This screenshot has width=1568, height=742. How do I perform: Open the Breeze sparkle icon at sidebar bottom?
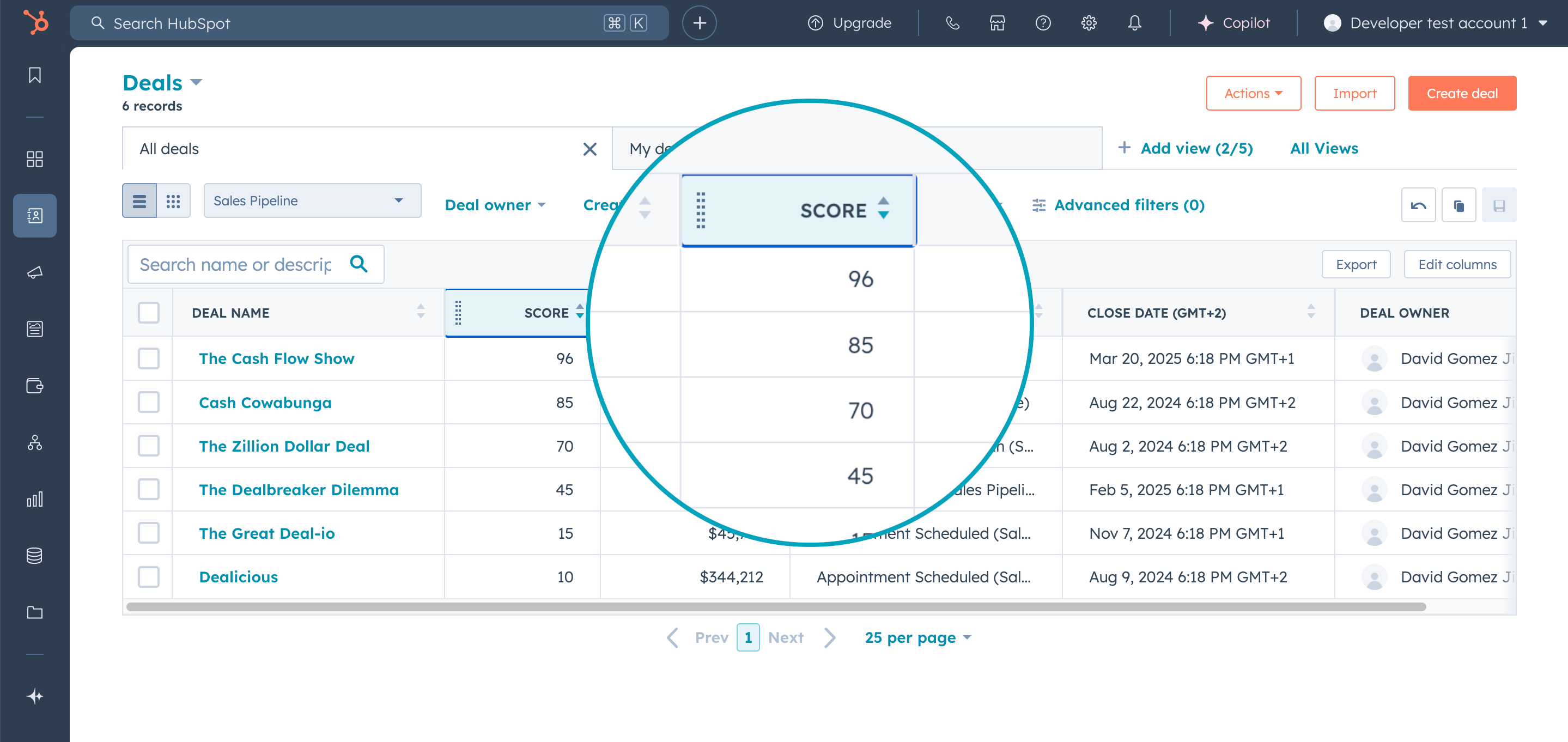click(35, 696)
